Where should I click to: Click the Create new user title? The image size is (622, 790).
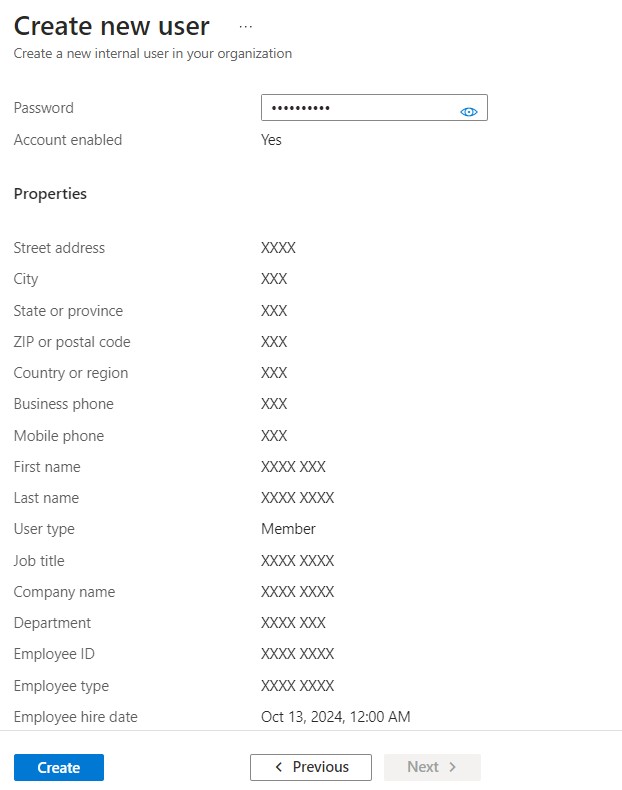pos(112,26)
